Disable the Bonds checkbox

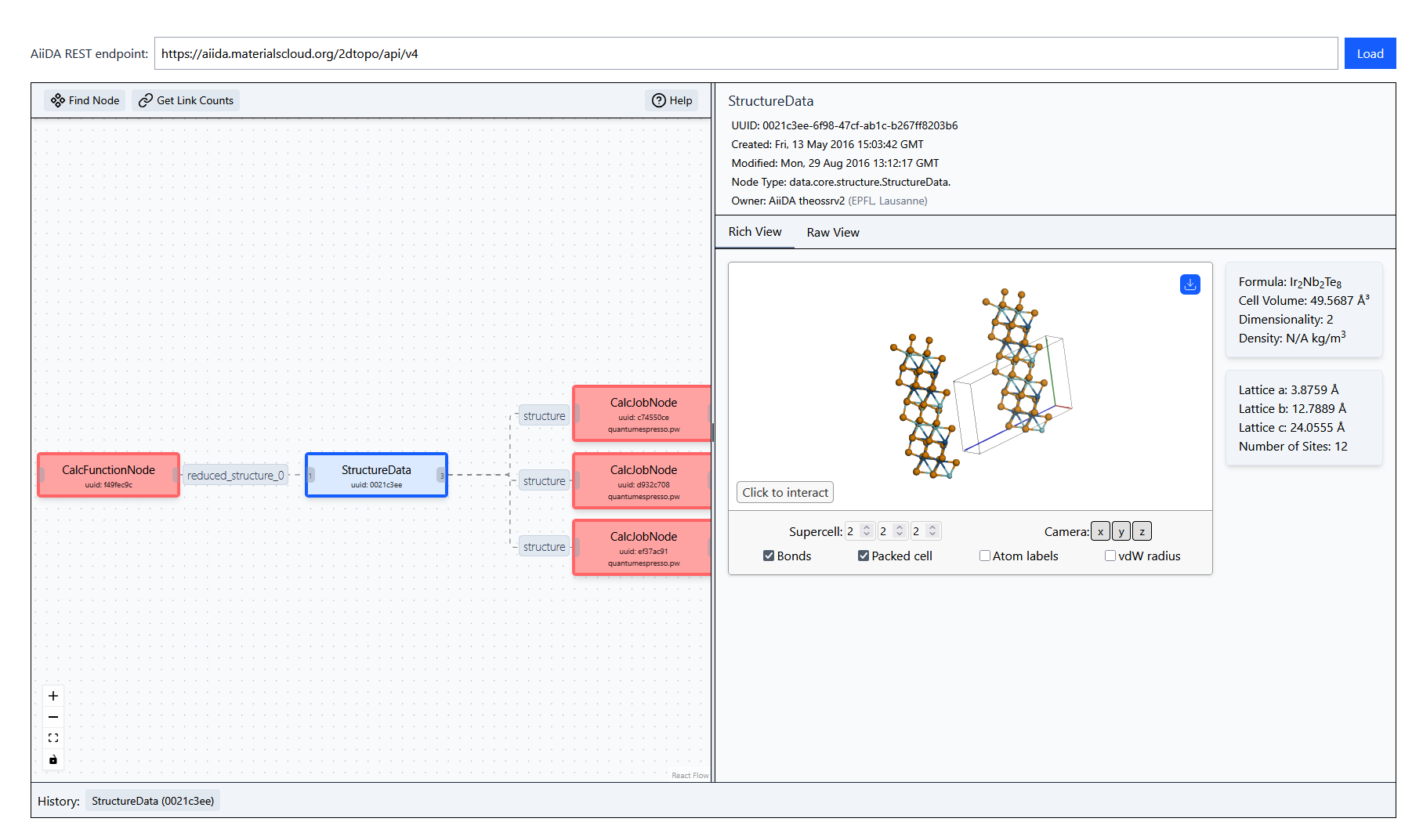769,556
